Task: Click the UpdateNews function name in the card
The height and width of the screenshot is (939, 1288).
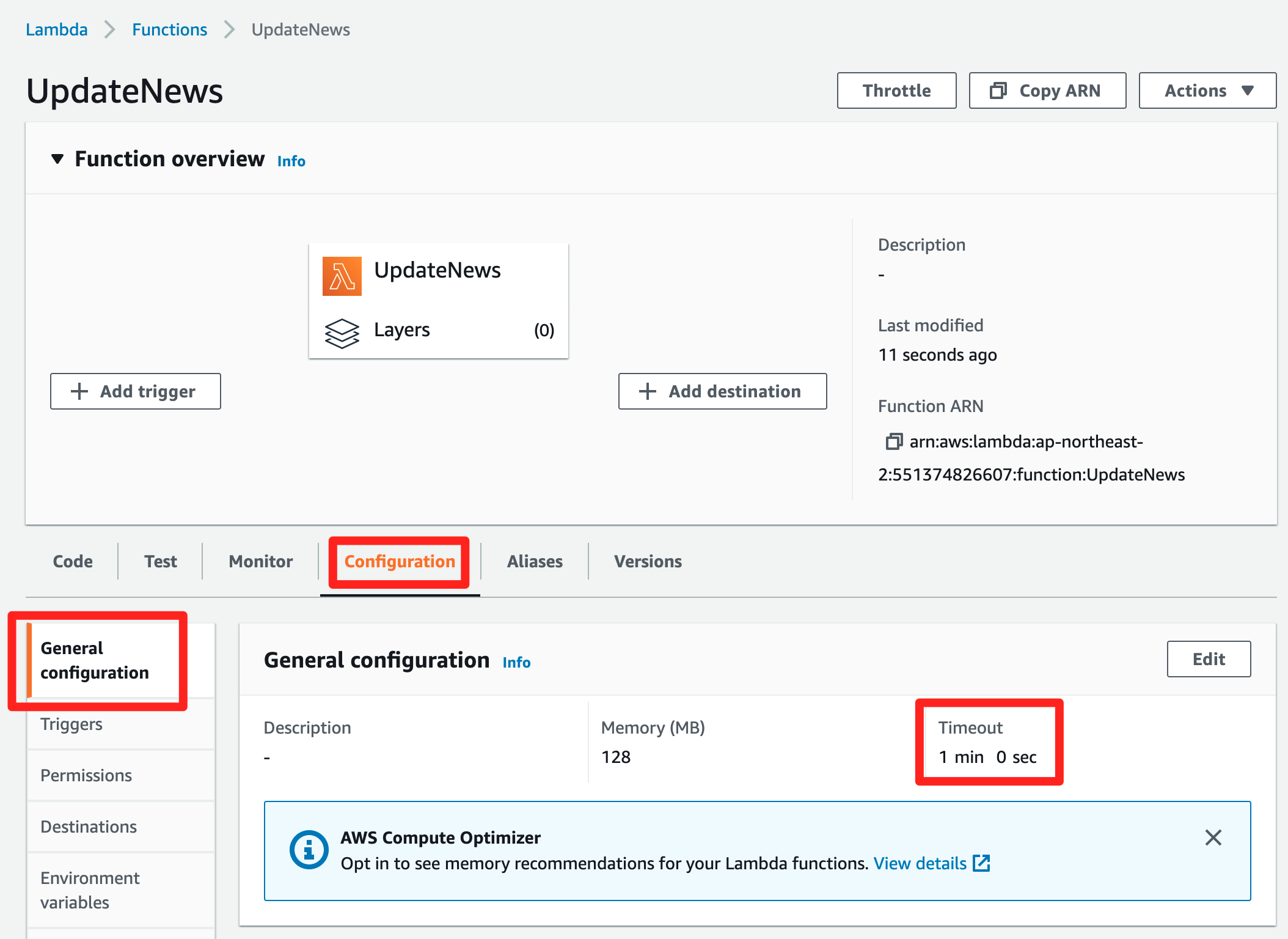Action: click(x=437, y=270)
